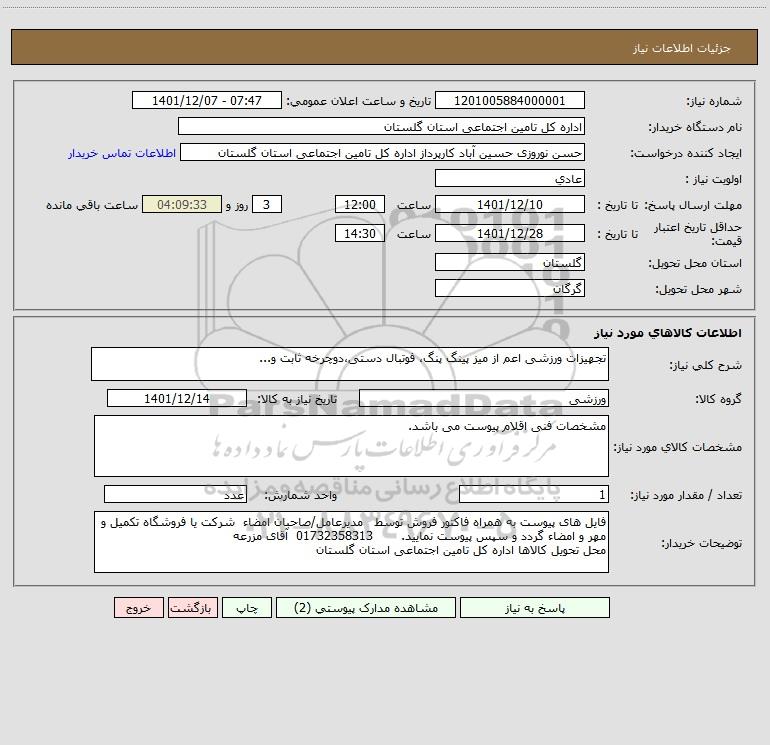Click the priority field عادی
The height and width of the screenshot is (745, 770).
510,178
